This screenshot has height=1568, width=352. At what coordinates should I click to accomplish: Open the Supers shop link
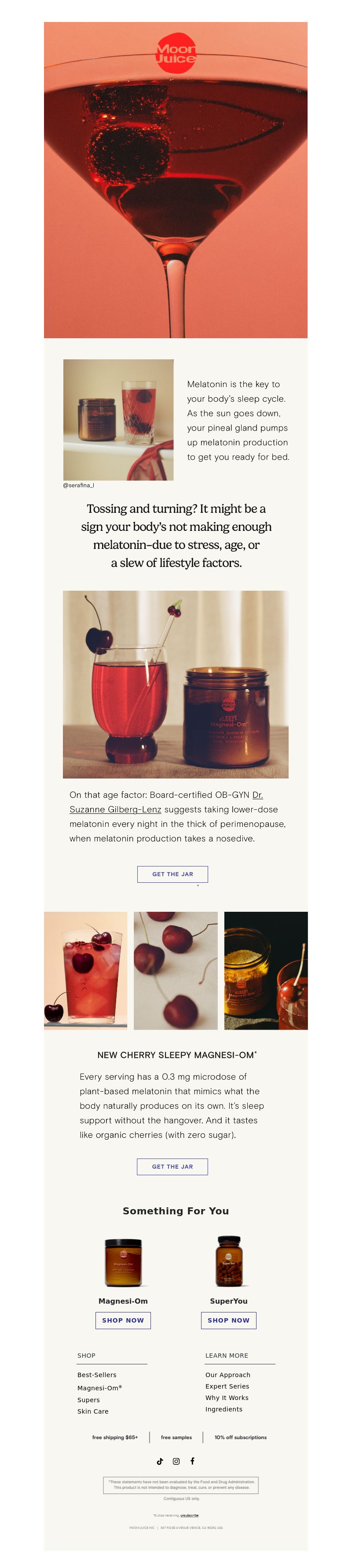coord(88,1400)
